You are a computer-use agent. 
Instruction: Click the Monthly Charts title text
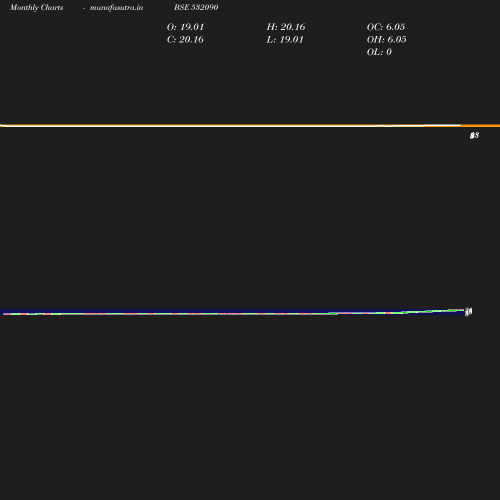36,8
